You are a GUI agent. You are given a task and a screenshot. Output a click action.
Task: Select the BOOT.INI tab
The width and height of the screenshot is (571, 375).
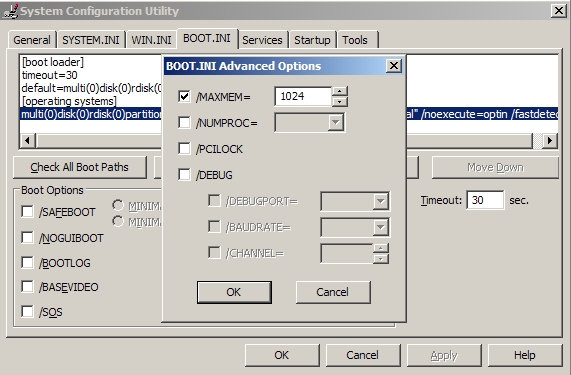click(207, 38)
